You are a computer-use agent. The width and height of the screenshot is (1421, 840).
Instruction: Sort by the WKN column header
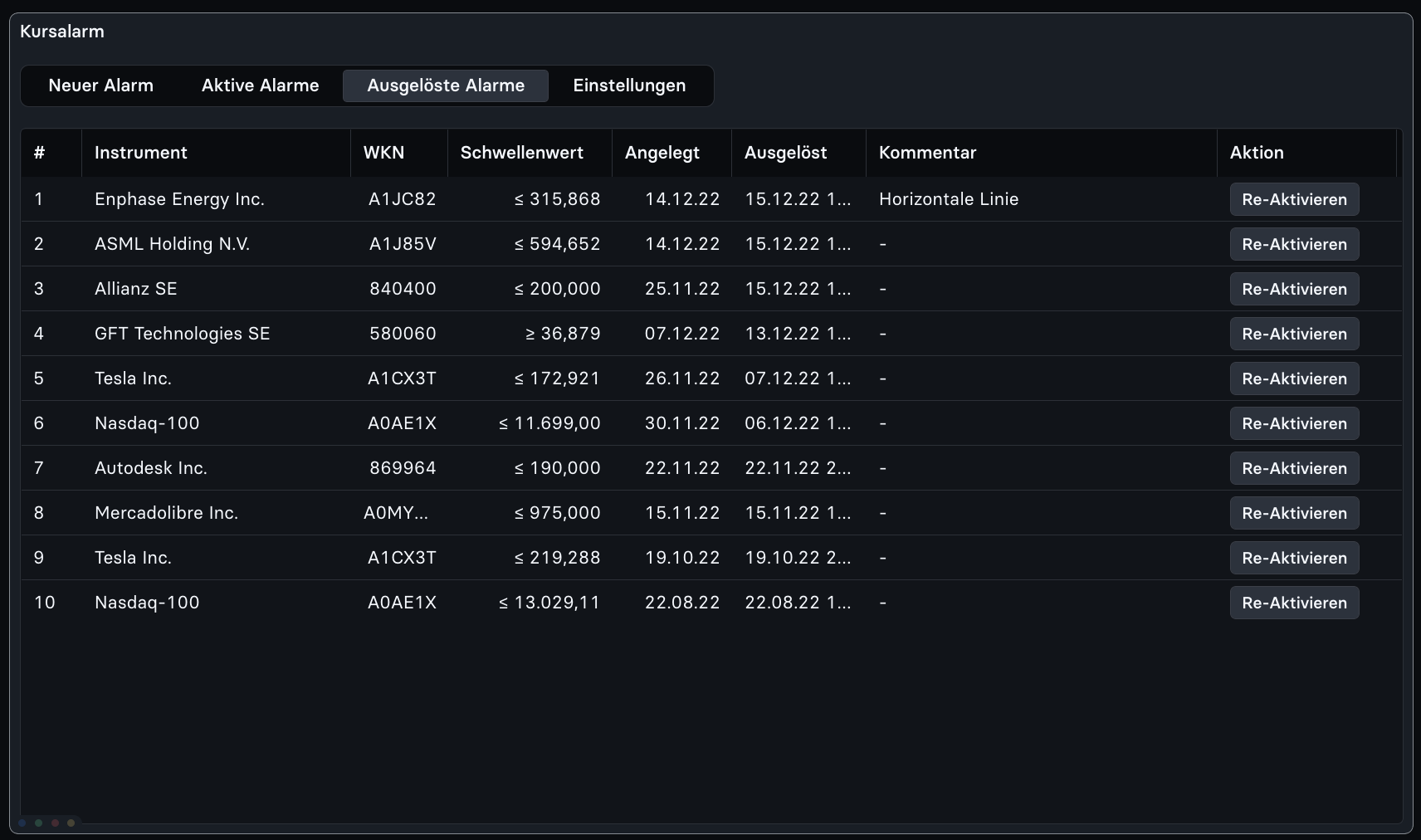pos(399,153)
